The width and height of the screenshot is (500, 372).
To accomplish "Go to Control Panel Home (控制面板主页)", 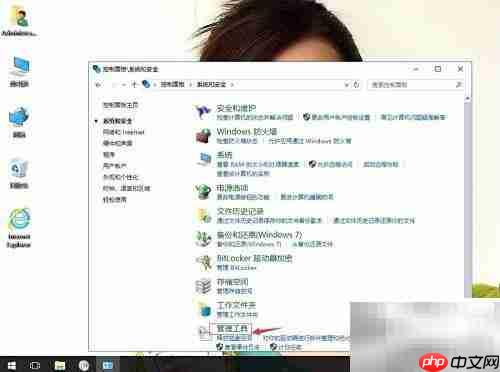I will click(x=120, y=105).
